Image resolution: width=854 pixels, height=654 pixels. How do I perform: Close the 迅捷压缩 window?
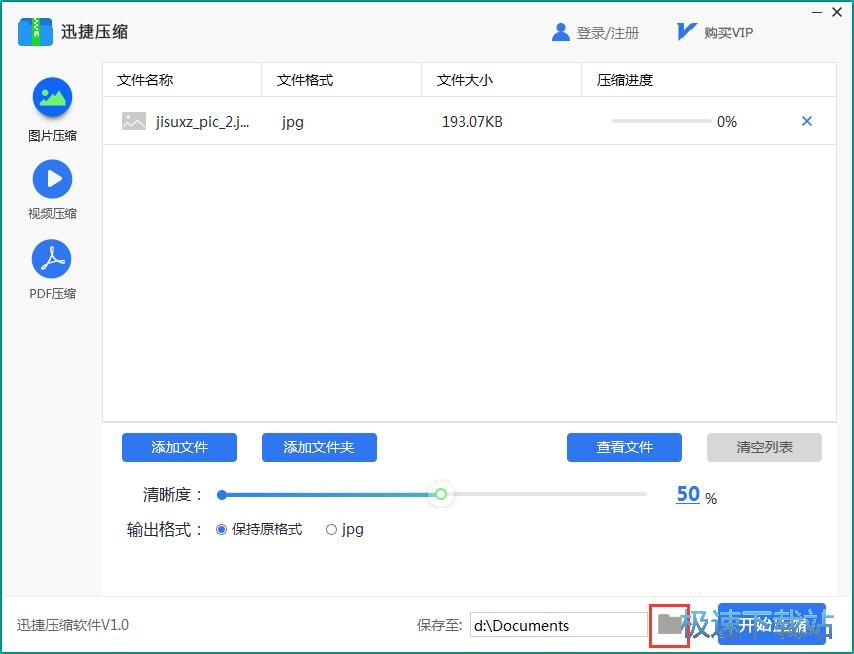[837, 12]
